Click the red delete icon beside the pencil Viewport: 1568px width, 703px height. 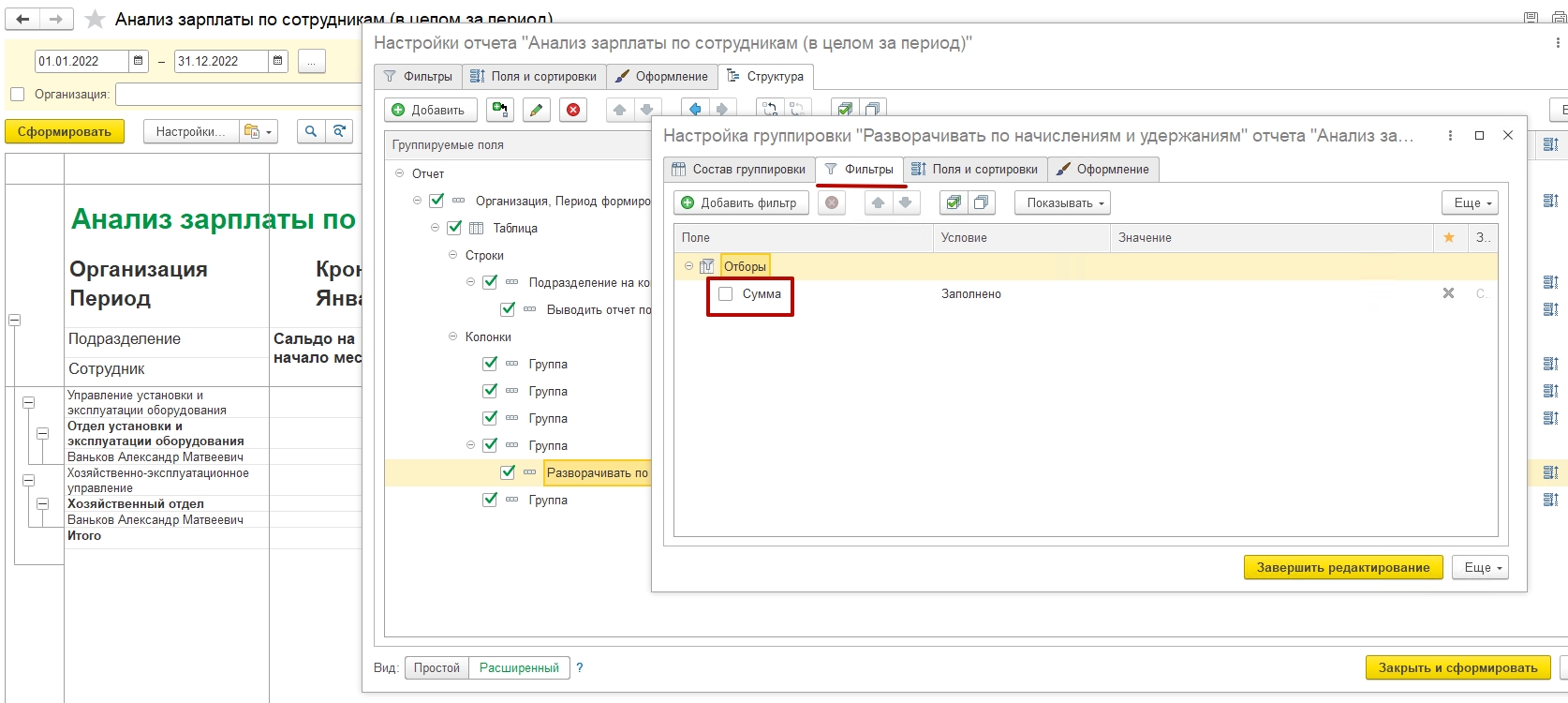click(x=573, y=111)
